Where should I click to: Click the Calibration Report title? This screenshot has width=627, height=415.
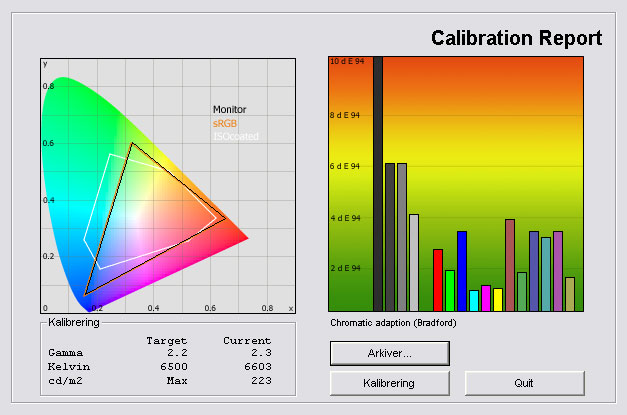516,38
